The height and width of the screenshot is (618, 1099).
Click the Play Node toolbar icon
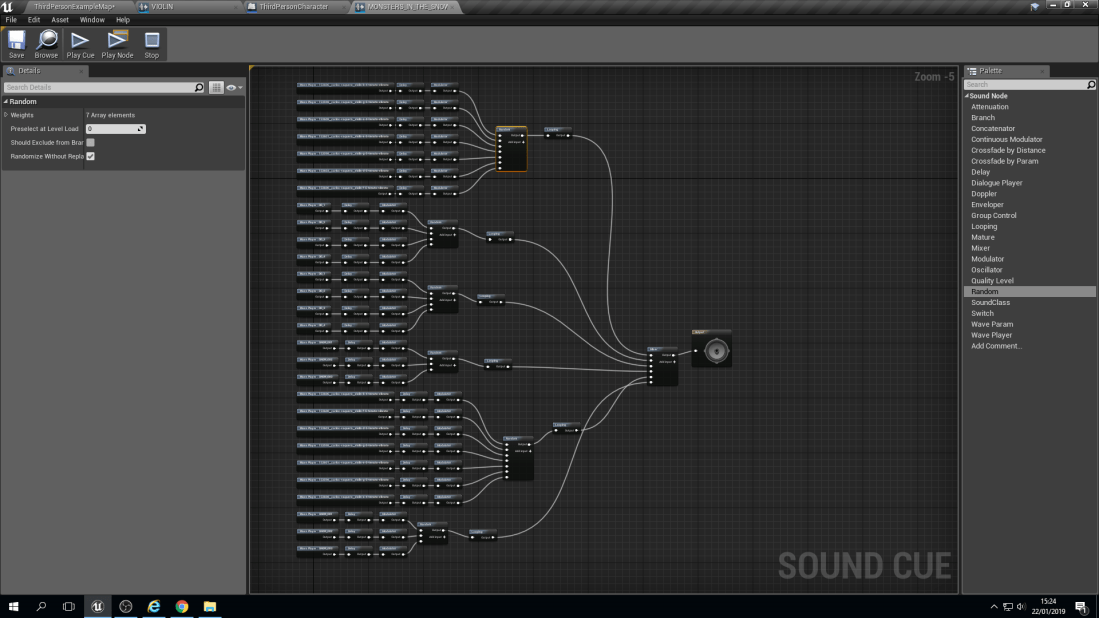coord(117,44)
